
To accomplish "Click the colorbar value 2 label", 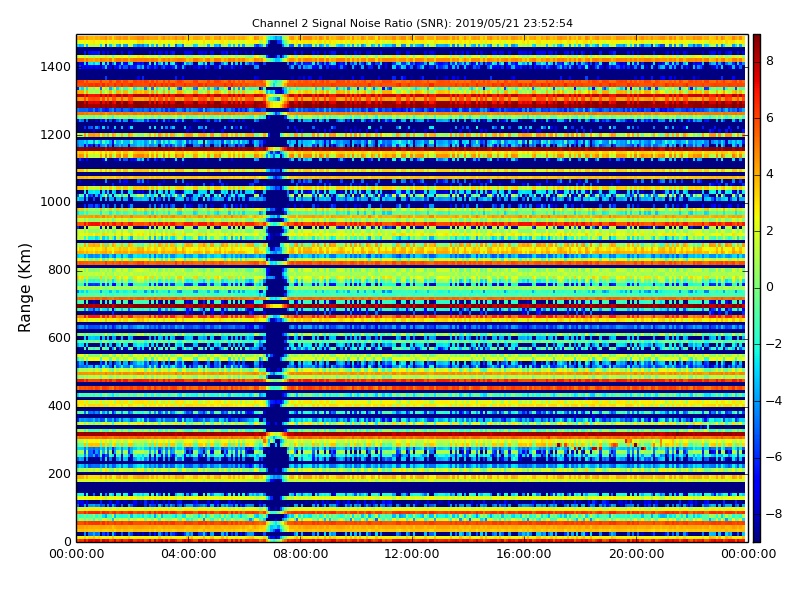I will [770, 231].
